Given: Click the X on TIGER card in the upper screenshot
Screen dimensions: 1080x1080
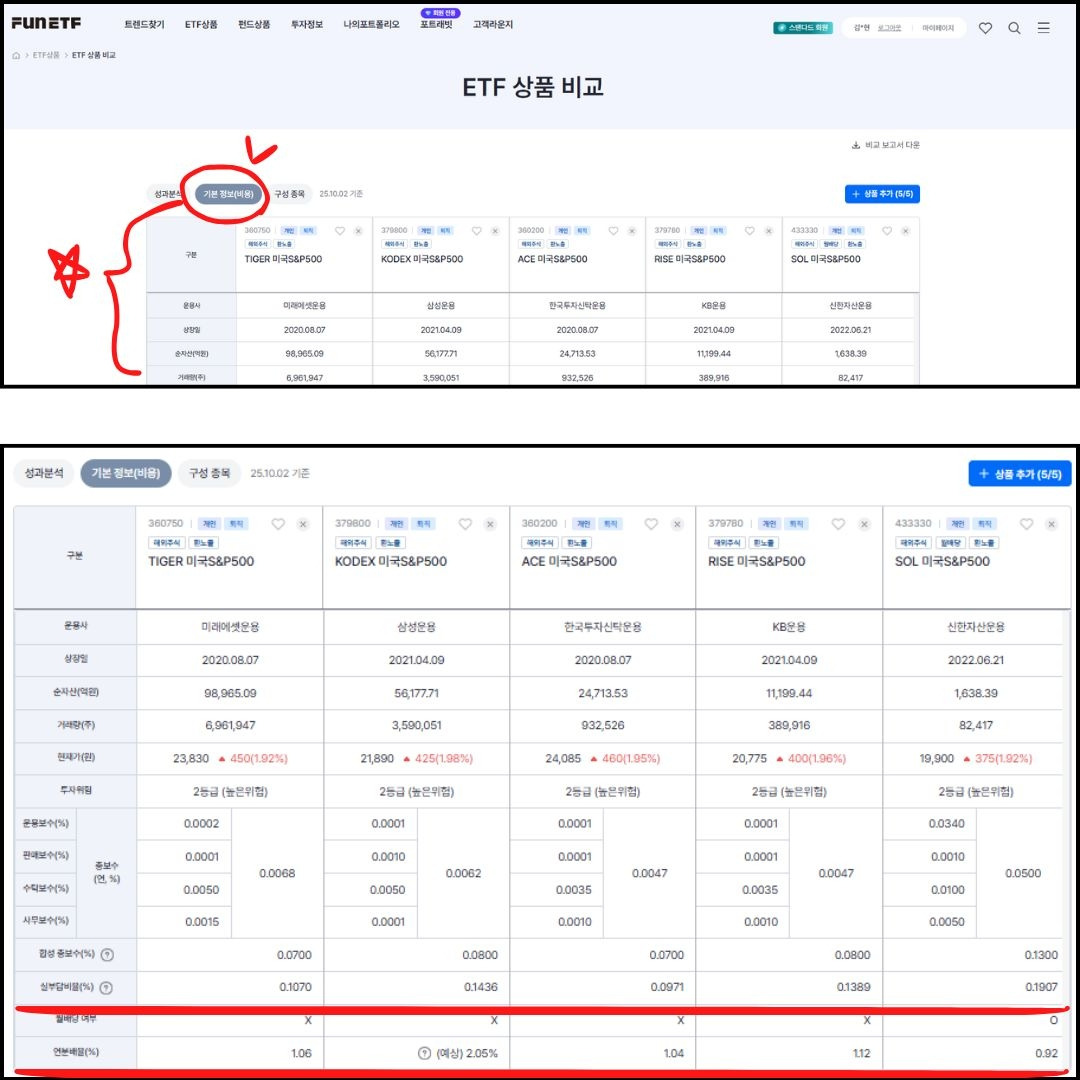Looking at the screenshot, I should tap(358, 231).
